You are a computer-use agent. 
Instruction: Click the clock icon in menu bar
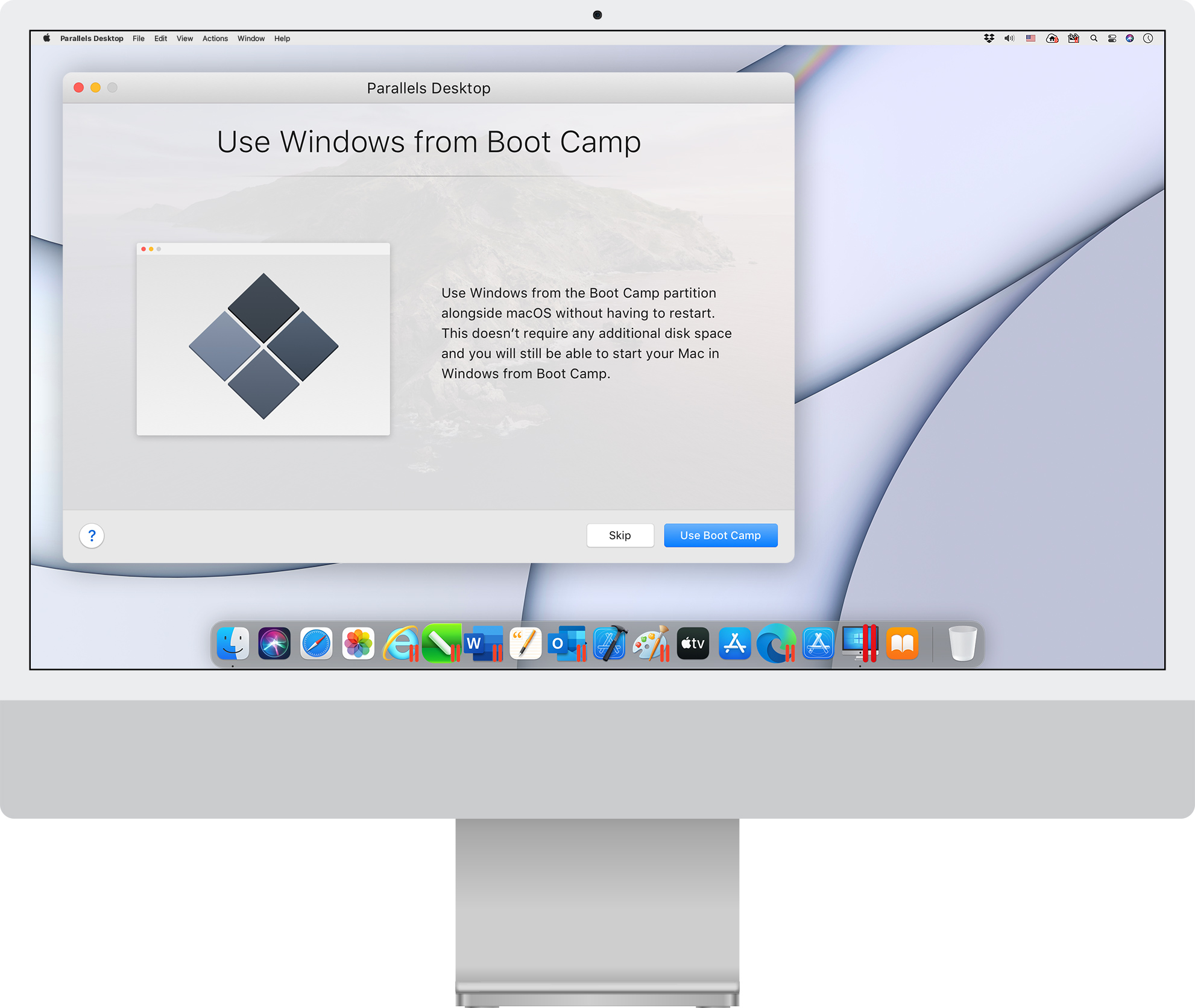point(1148,38)
